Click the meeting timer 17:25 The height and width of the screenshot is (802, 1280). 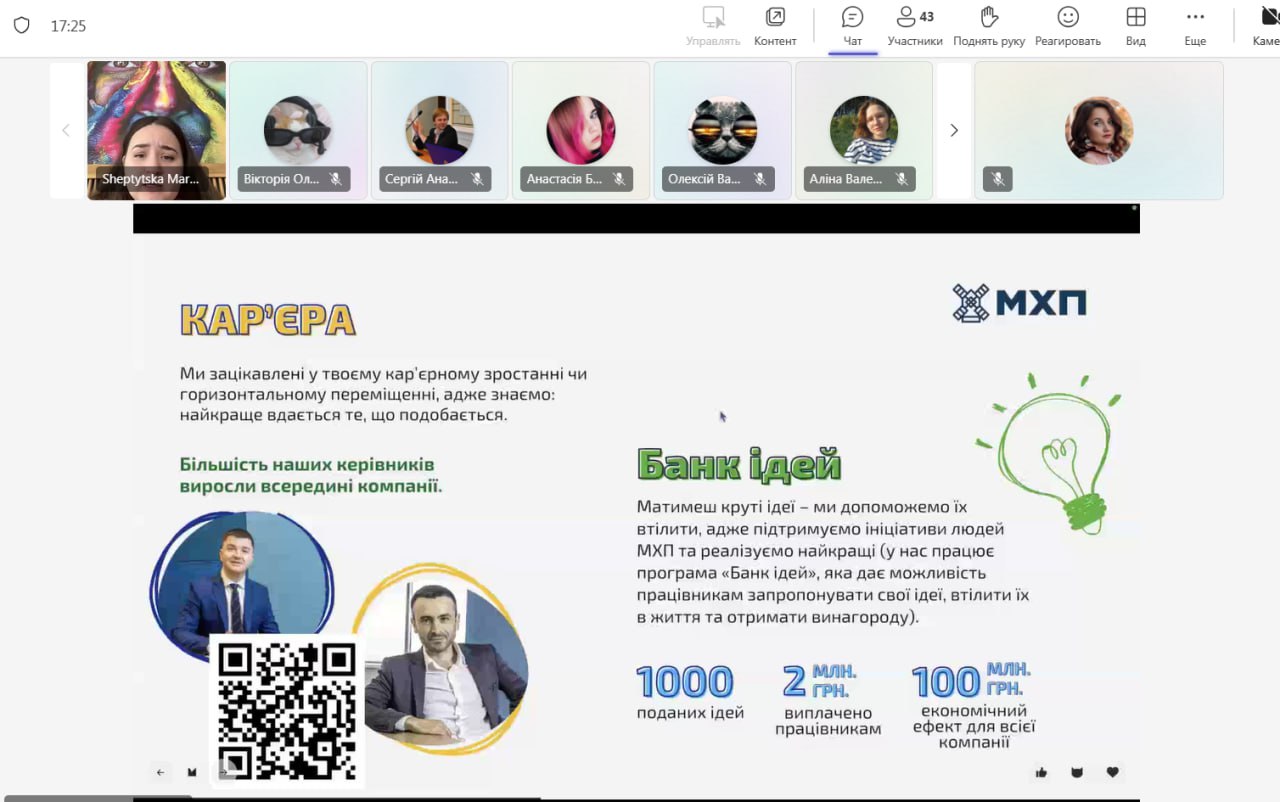(68, 27)
